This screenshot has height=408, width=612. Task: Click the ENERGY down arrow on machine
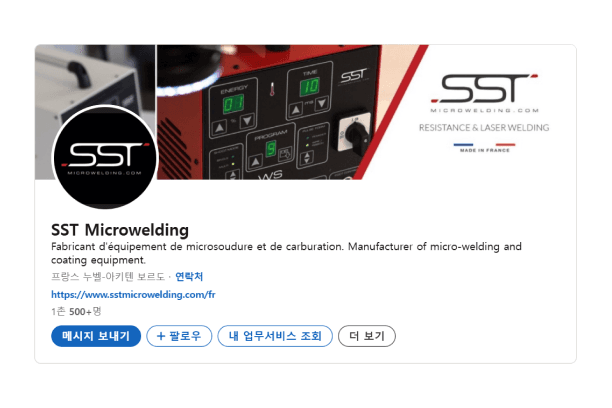[x=247, y=121]
